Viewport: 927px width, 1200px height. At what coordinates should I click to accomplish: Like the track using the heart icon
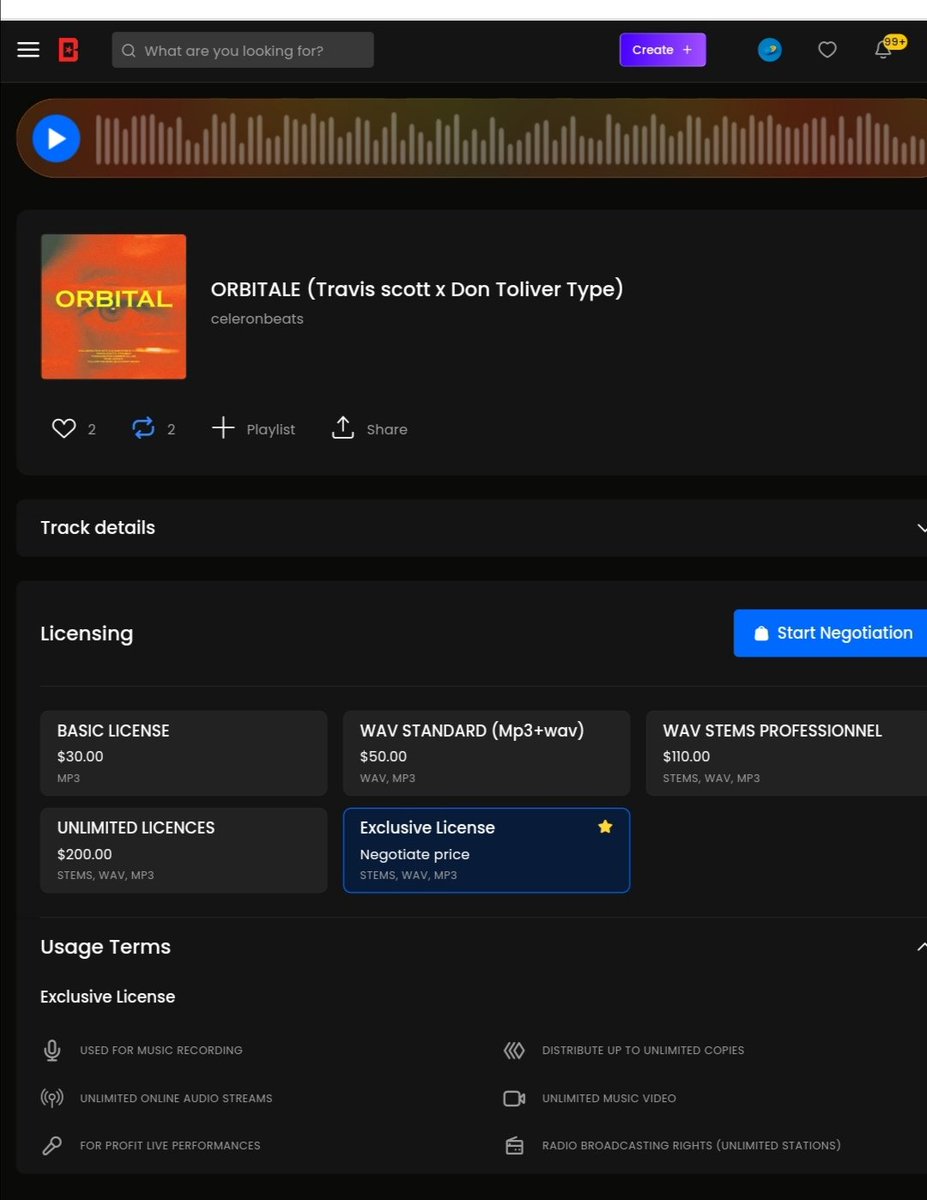click(62, 428)
